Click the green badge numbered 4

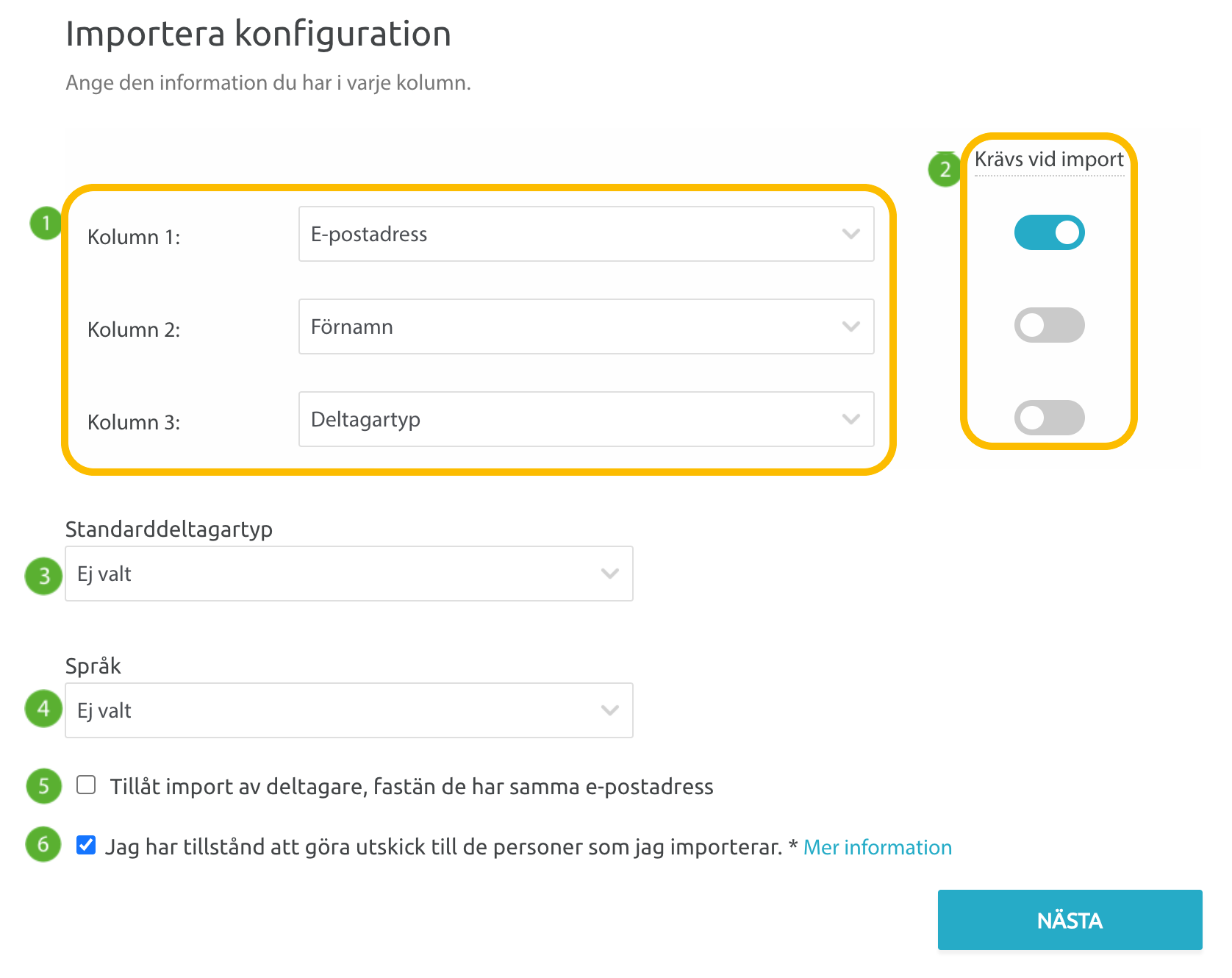[x=43, y=709]
